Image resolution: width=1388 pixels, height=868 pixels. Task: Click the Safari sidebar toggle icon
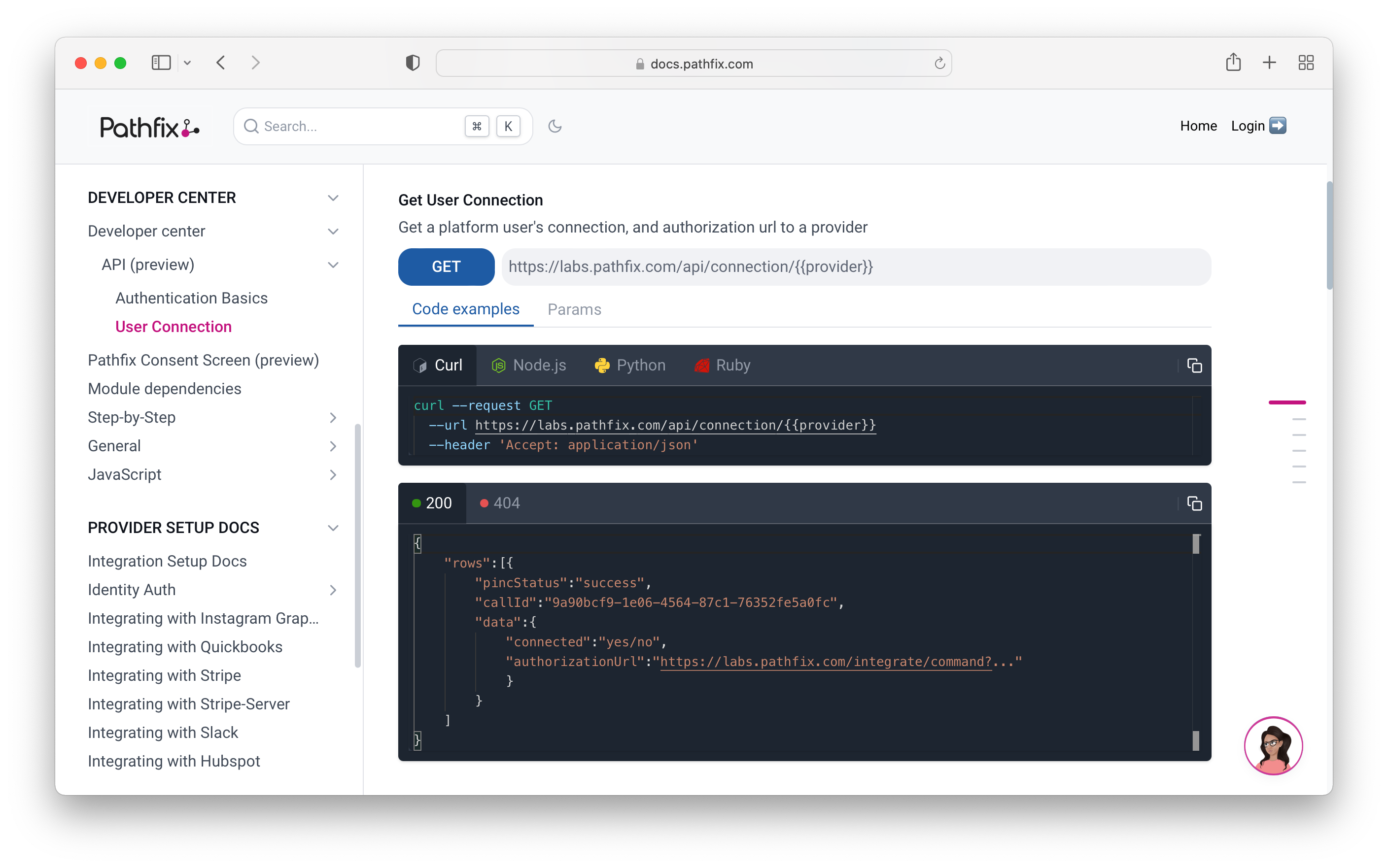pos(161,63)
